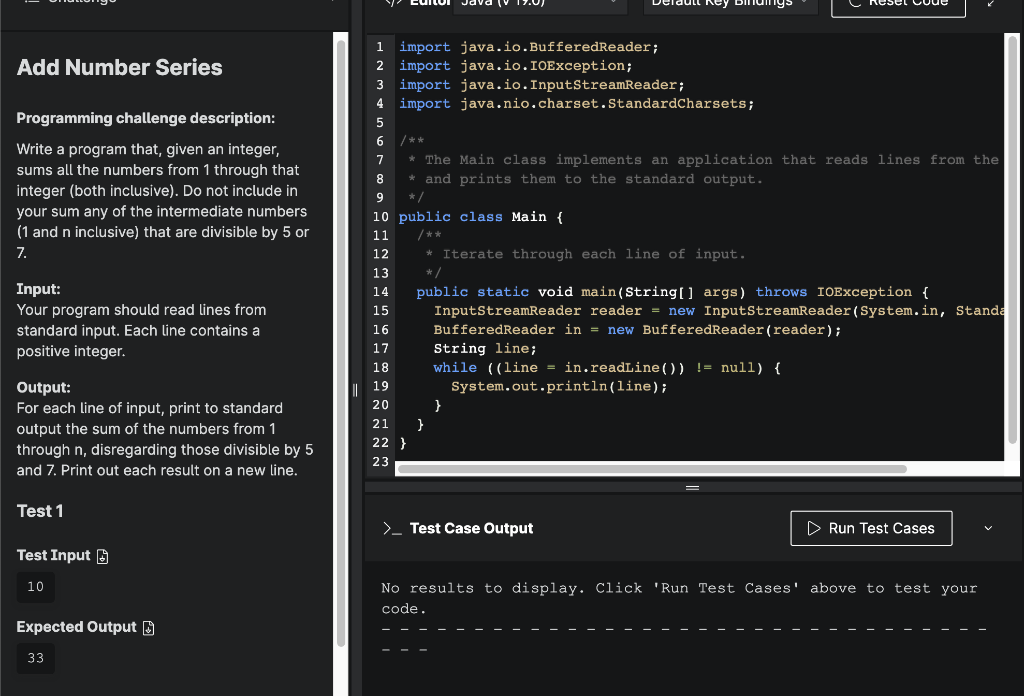Click the Add Number Series heading

pos(120,67)
